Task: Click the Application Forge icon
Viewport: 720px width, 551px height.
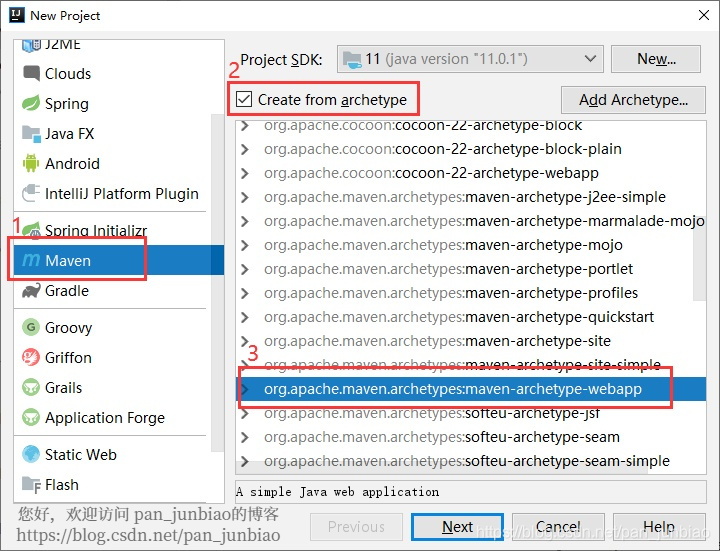Action: [x=31, y=417]
